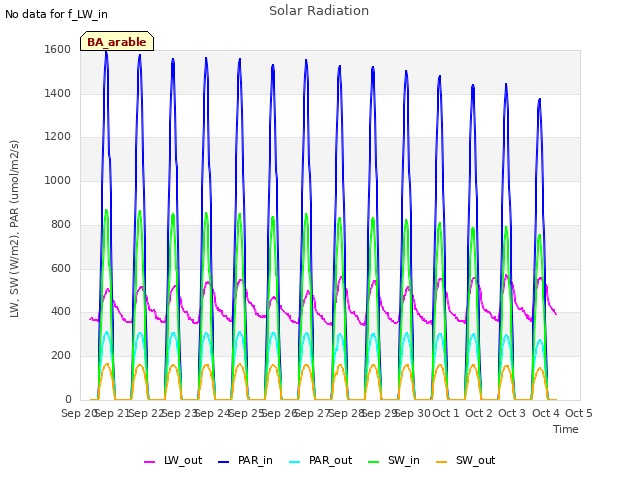Click the Time x-axis label
The image size is (640, 480).
click(566, 429)
